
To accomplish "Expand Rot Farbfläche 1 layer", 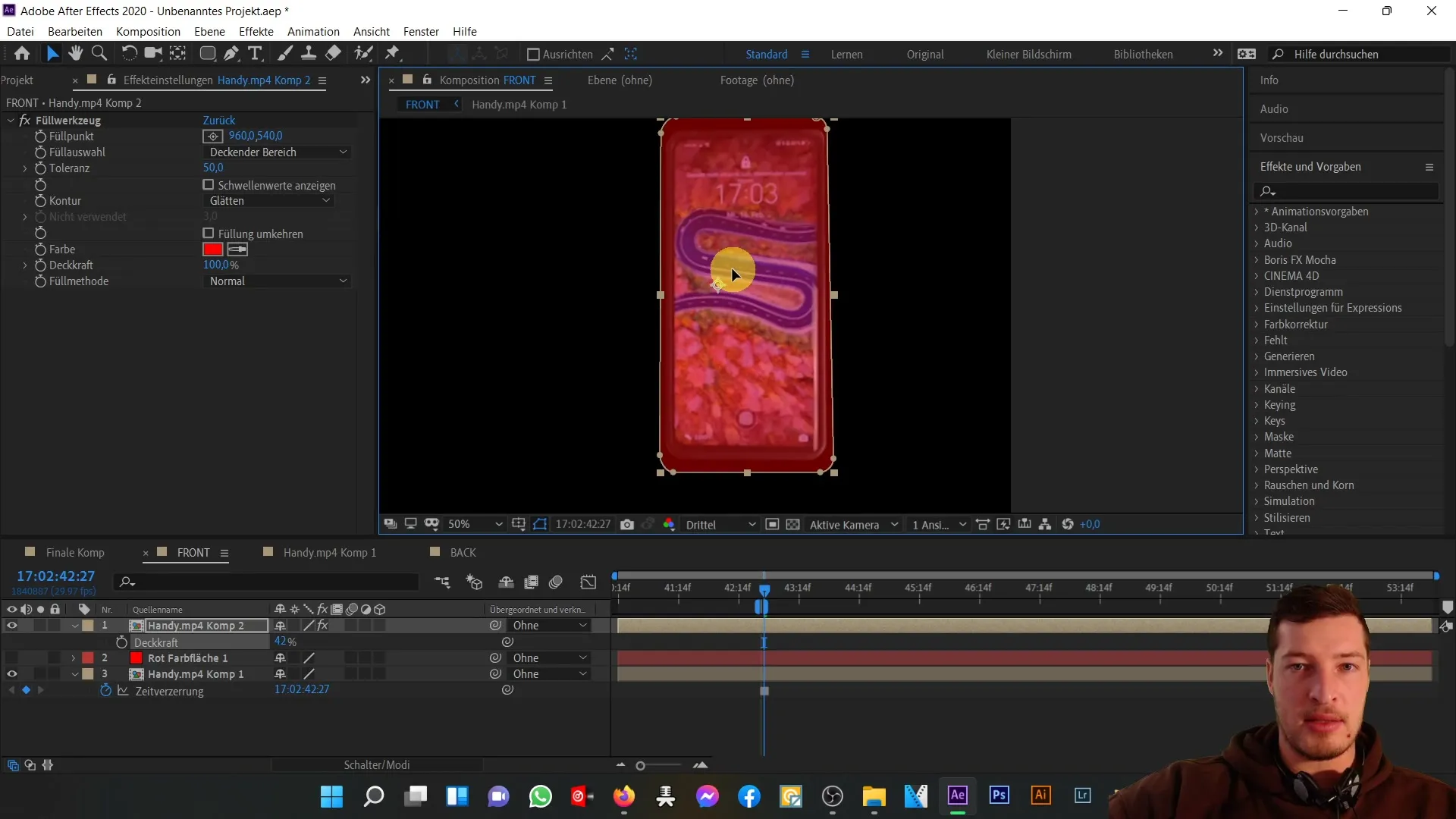I will click(74, 658).
